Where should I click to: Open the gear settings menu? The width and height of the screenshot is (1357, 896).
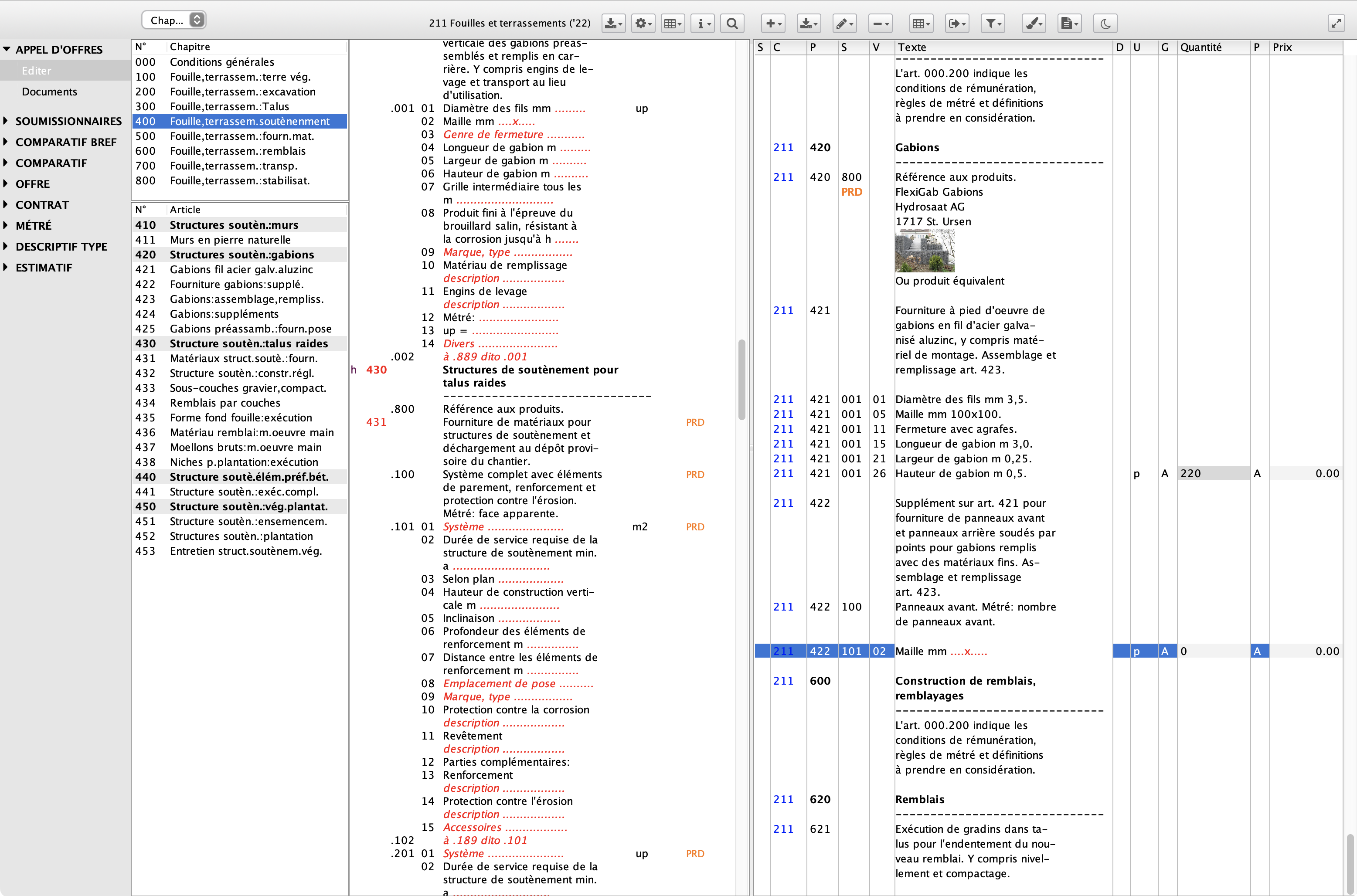(x=643, y=24)
